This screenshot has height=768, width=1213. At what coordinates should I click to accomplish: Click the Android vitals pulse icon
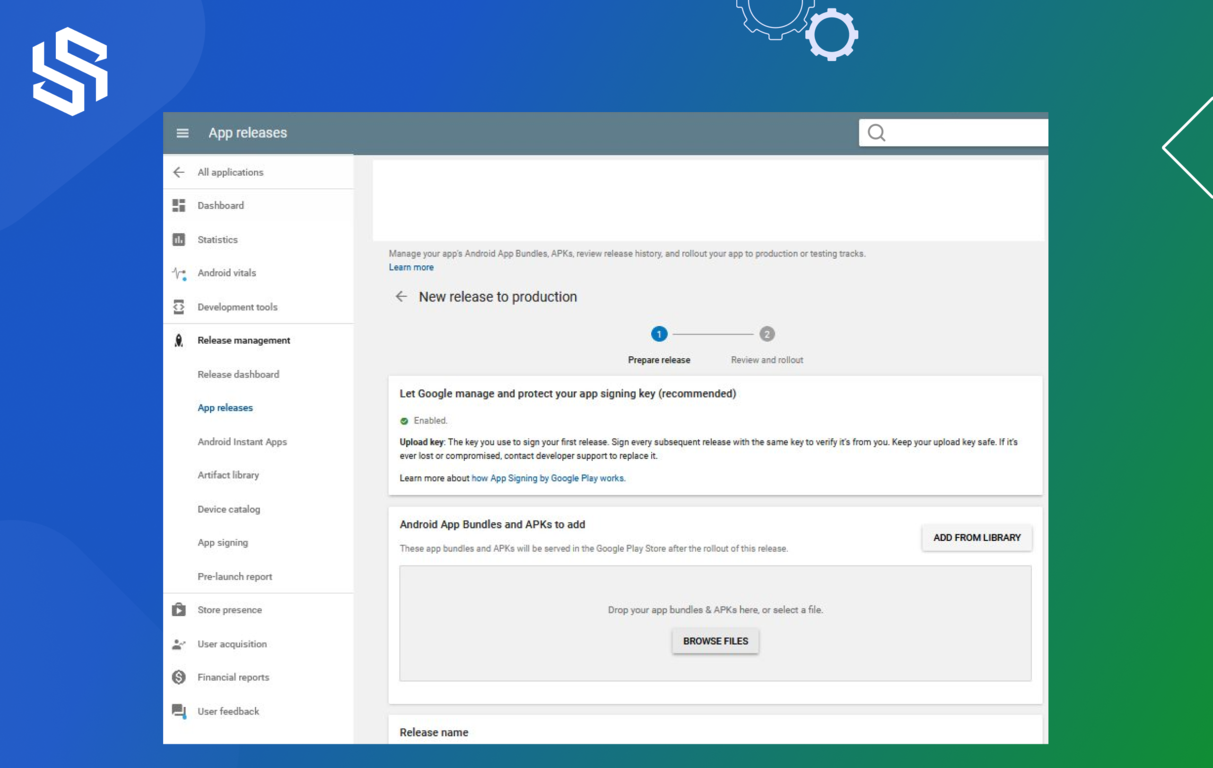tap(179, 273)
